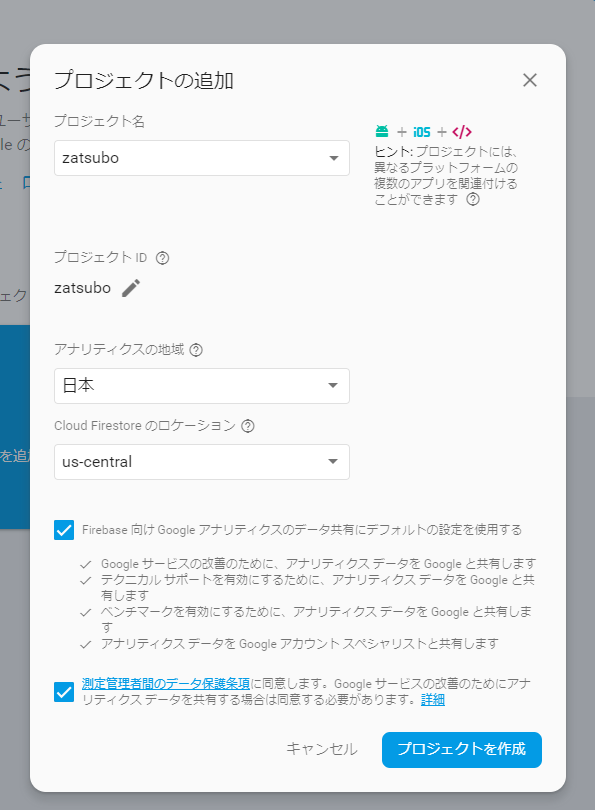Open the 詳細 link
Image resolution: width=595 pixels, height=810 pixels.
[433, 700]
